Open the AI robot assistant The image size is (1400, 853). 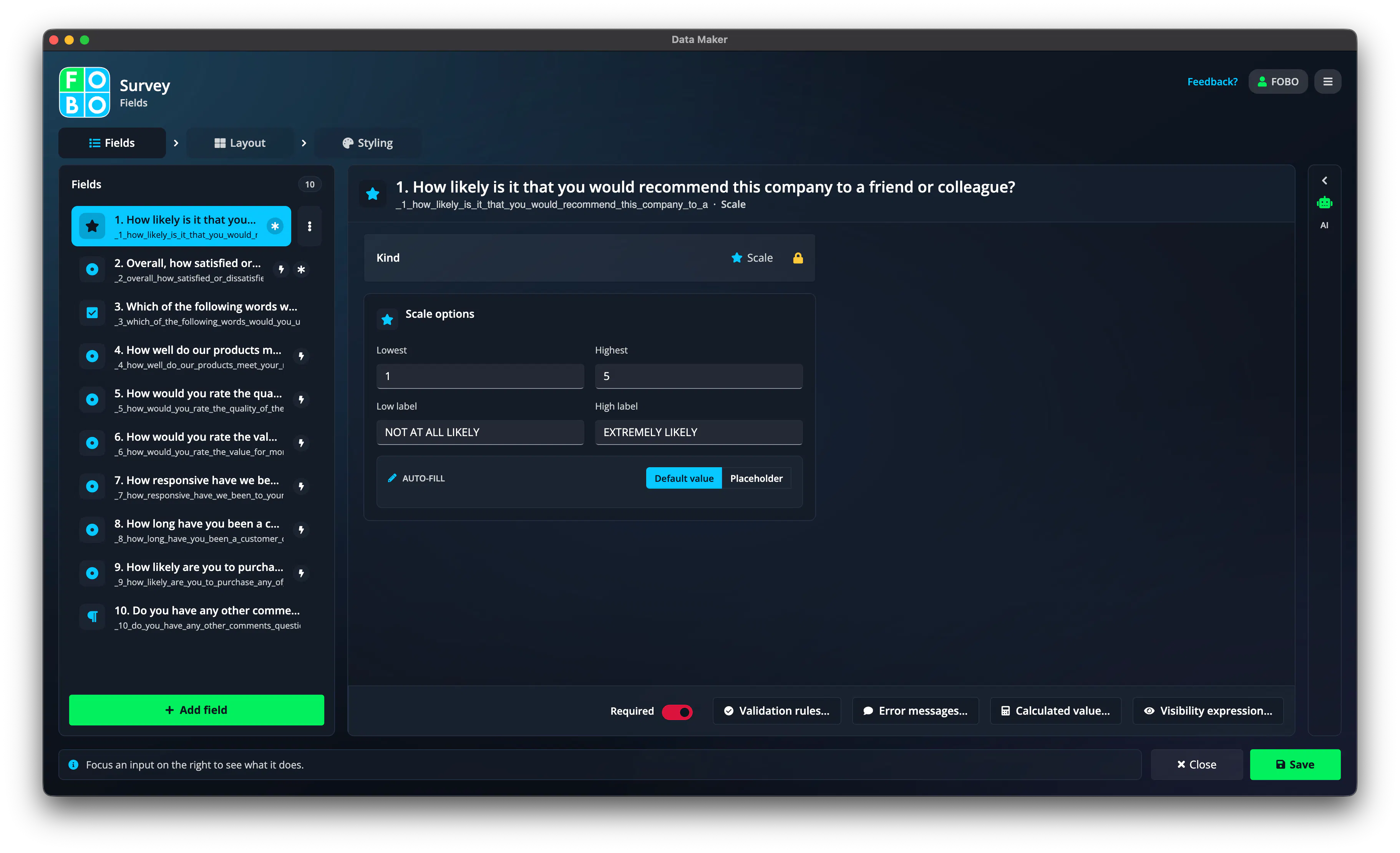pos(1324,203)
